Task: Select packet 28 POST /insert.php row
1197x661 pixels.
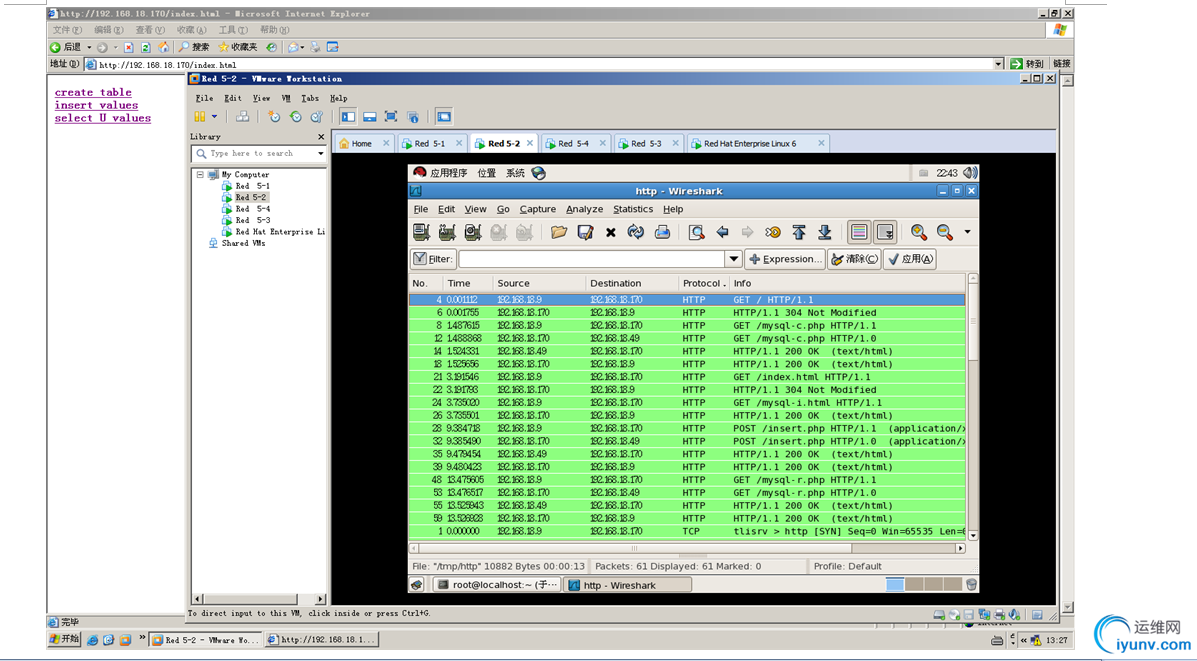Action: (x=687, y=429)
